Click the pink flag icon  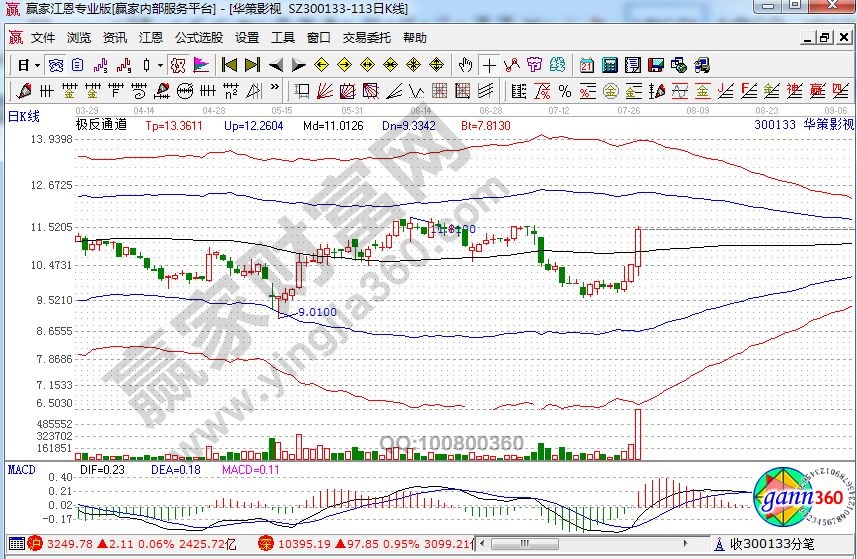[x=200, y=65]
